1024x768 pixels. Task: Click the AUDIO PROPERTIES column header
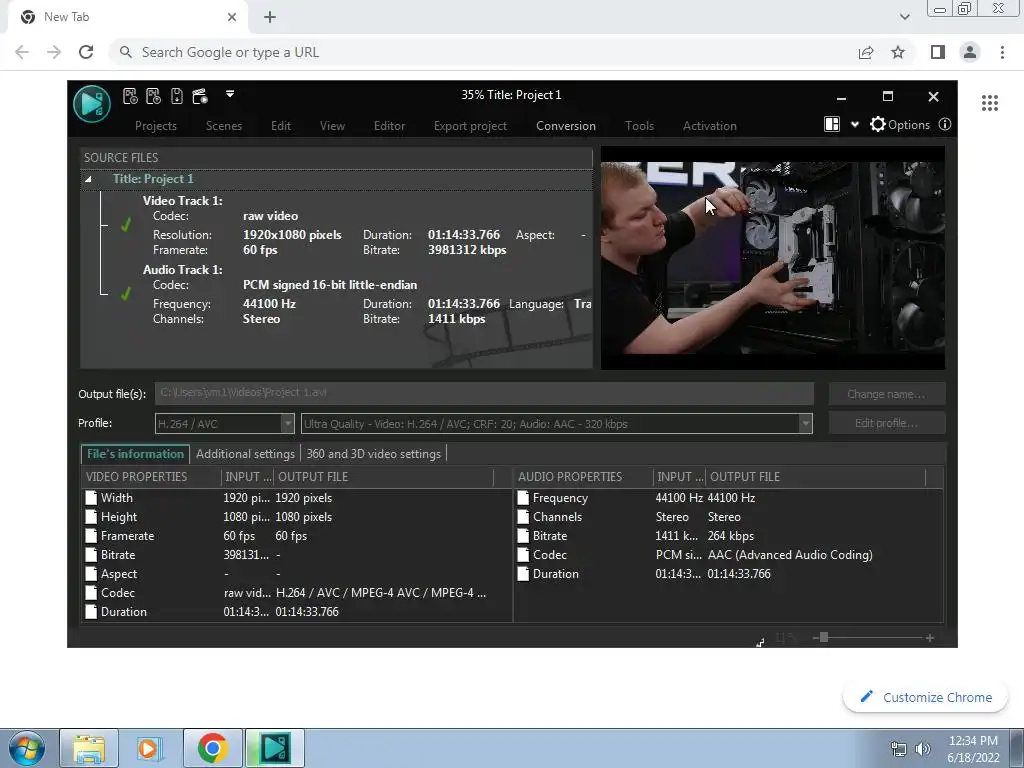pos(584,477)
